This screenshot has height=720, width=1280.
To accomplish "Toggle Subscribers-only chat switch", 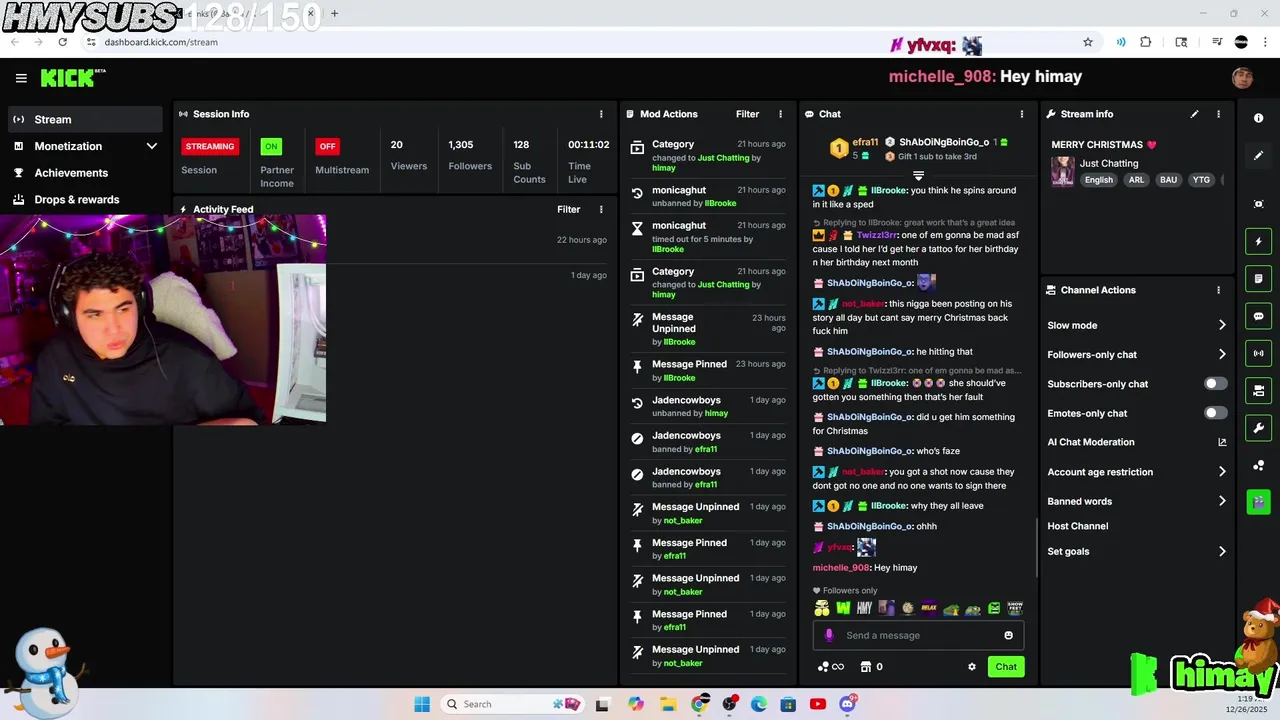I will click(x=1215, y=384).
